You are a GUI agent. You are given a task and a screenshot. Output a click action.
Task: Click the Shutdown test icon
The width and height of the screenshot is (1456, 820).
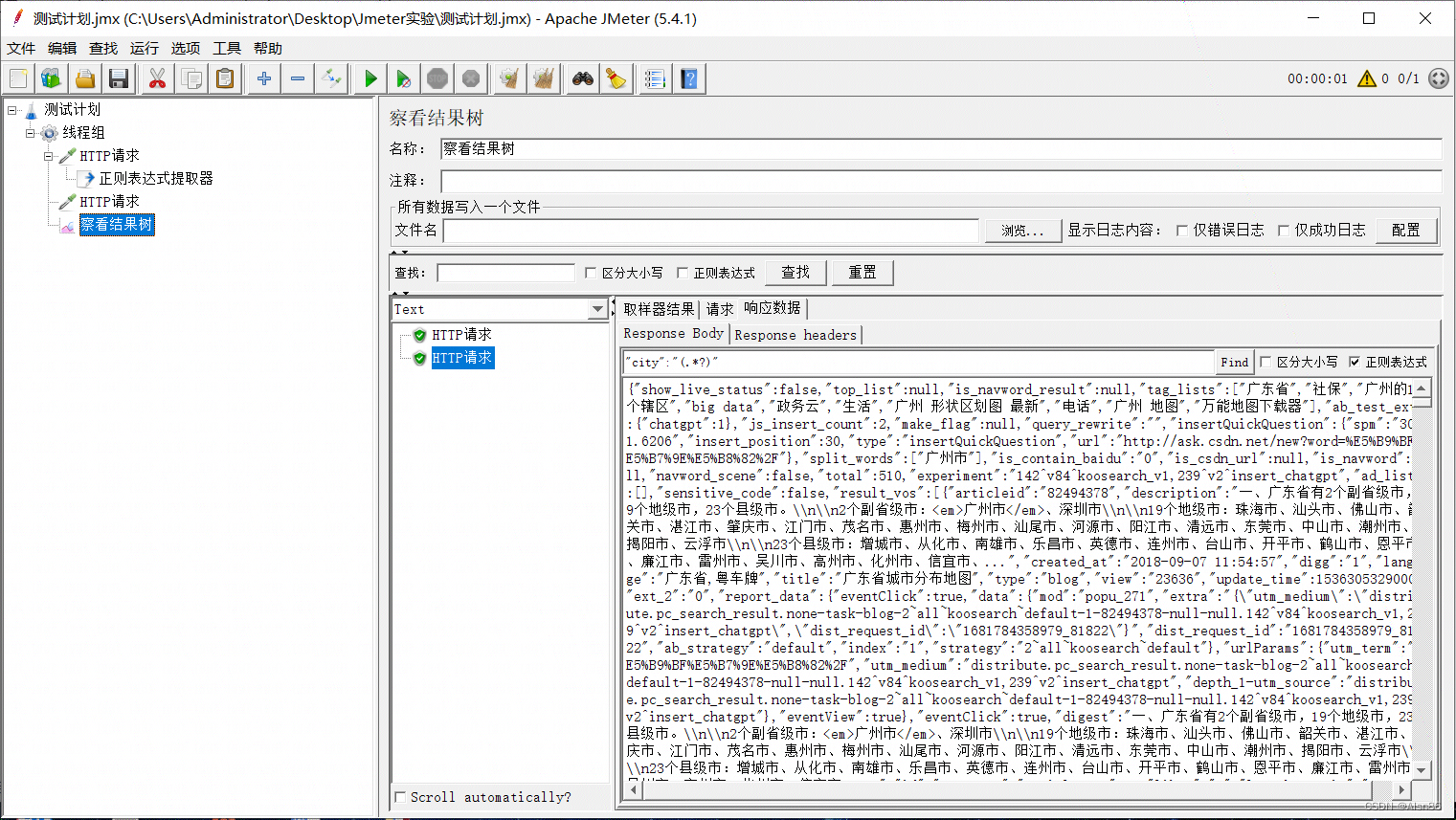pos(471,78)
